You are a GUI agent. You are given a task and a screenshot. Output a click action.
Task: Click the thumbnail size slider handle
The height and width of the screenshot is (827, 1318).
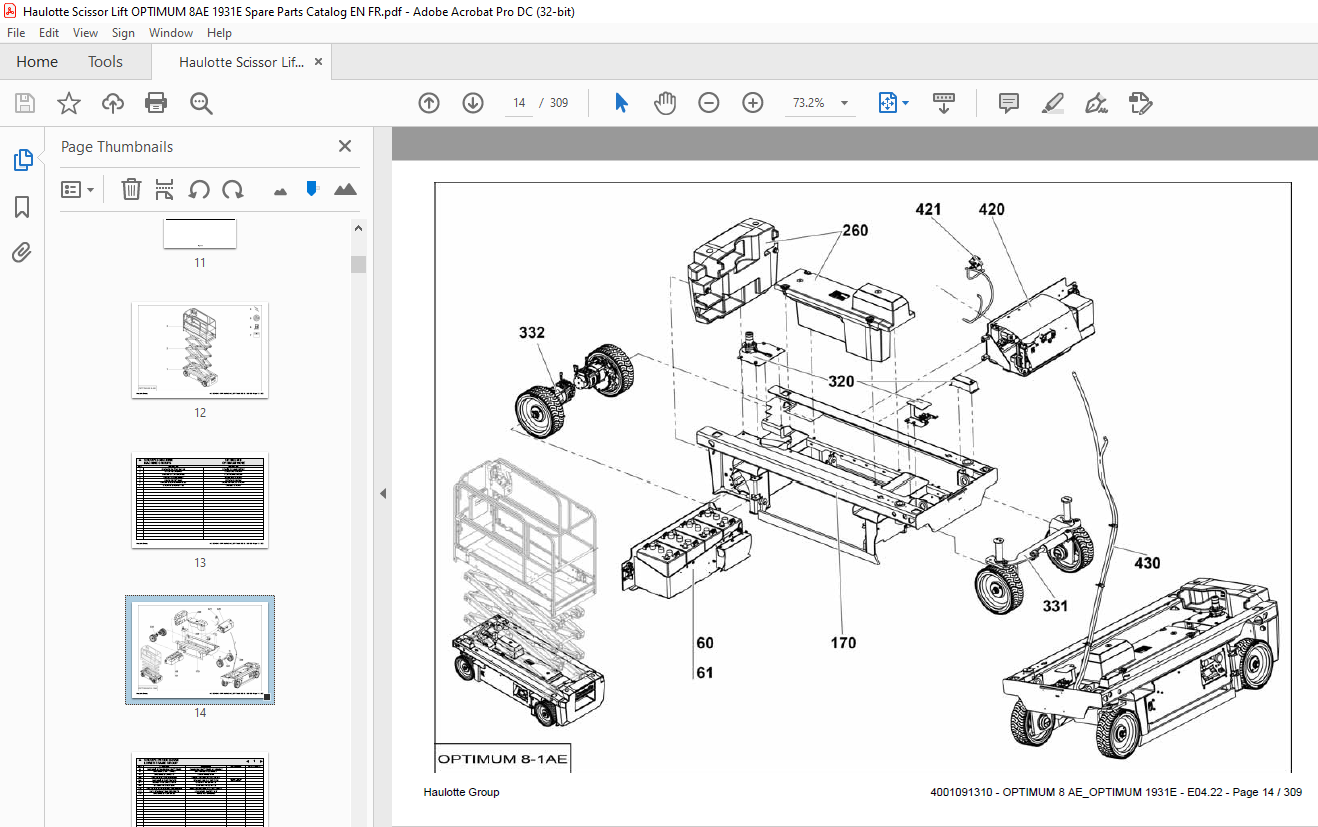pos(312,188)
